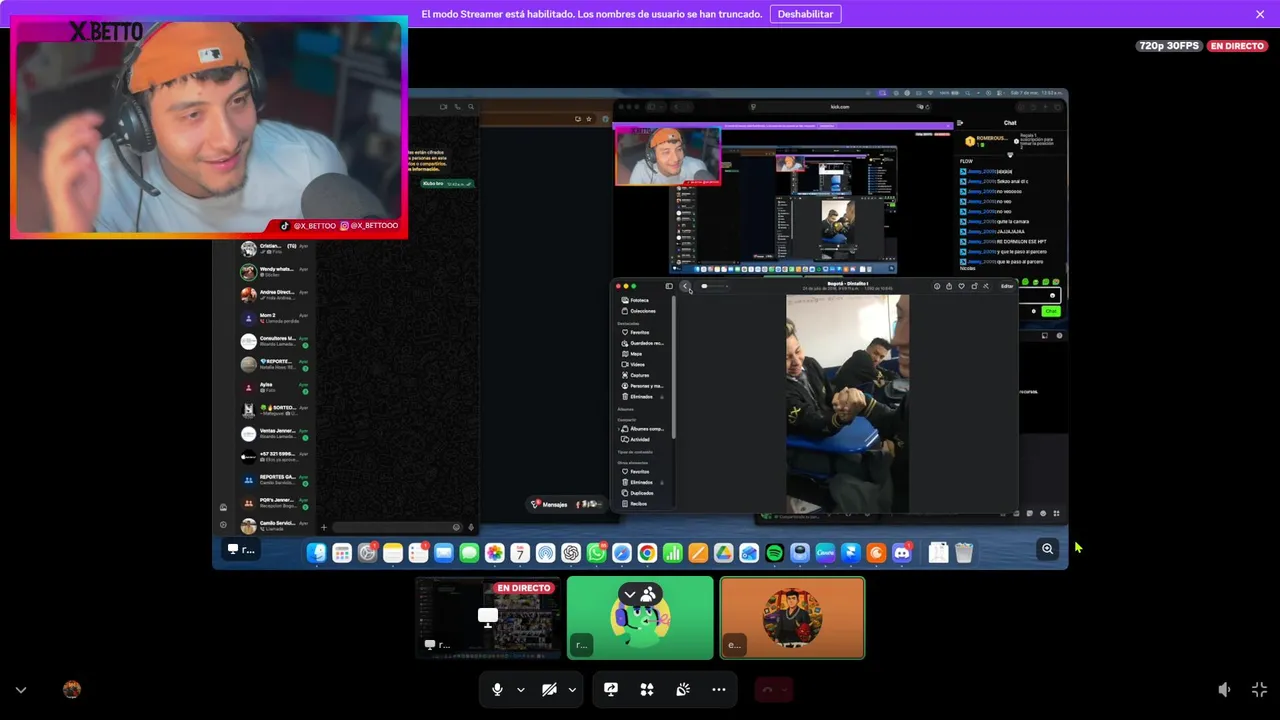Open Recibos in Photos sidebar
This screenshot has width=1280, height=720.
(x=635, y=504)
